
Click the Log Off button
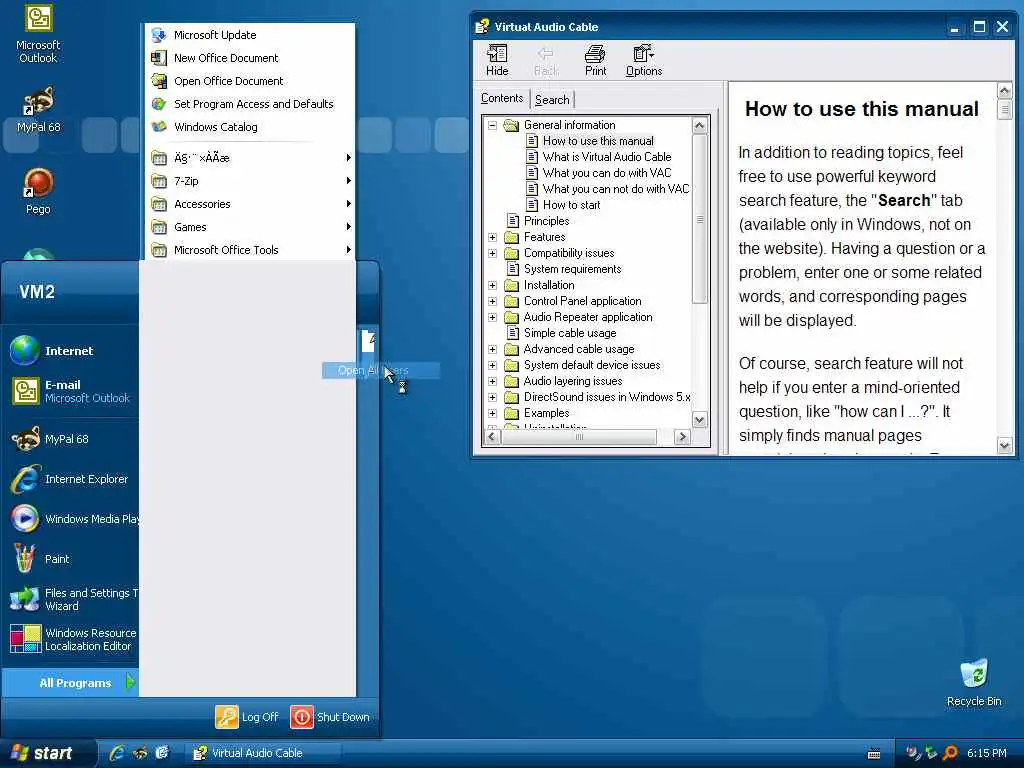pyautogui.click(x=248, y=717)
